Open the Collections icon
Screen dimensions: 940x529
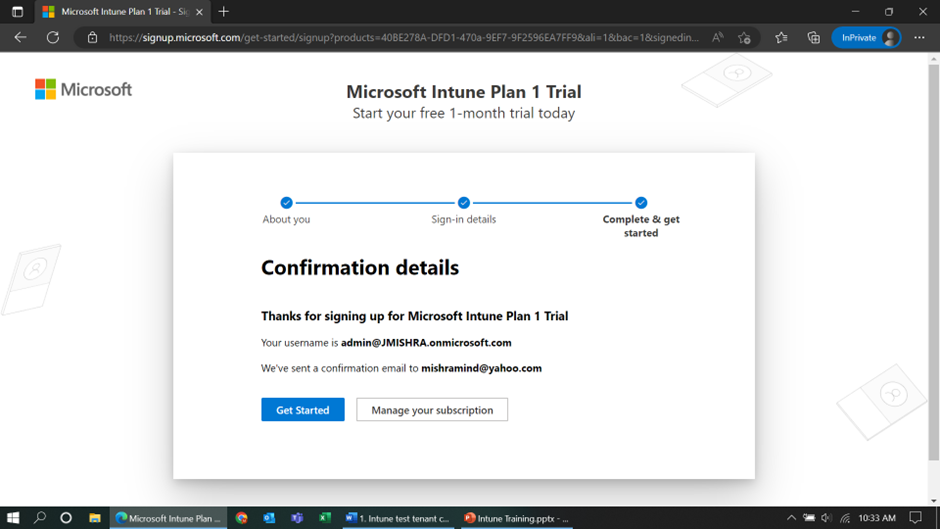point(814,37)
